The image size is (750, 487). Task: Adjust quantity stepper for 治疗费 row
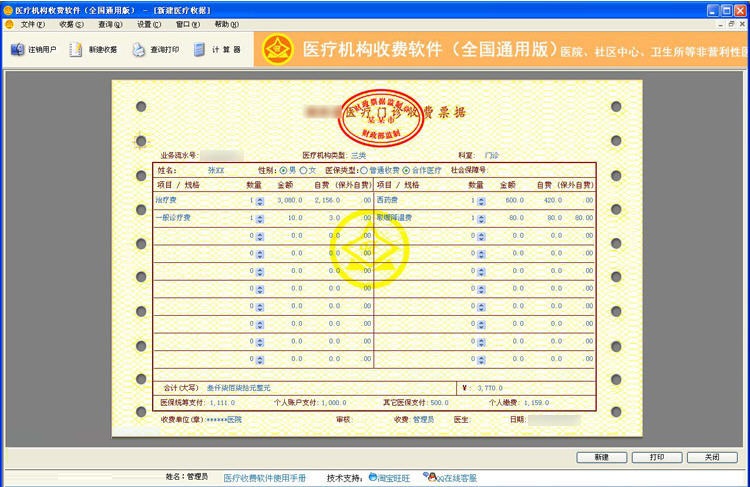[x=260, y=201]
